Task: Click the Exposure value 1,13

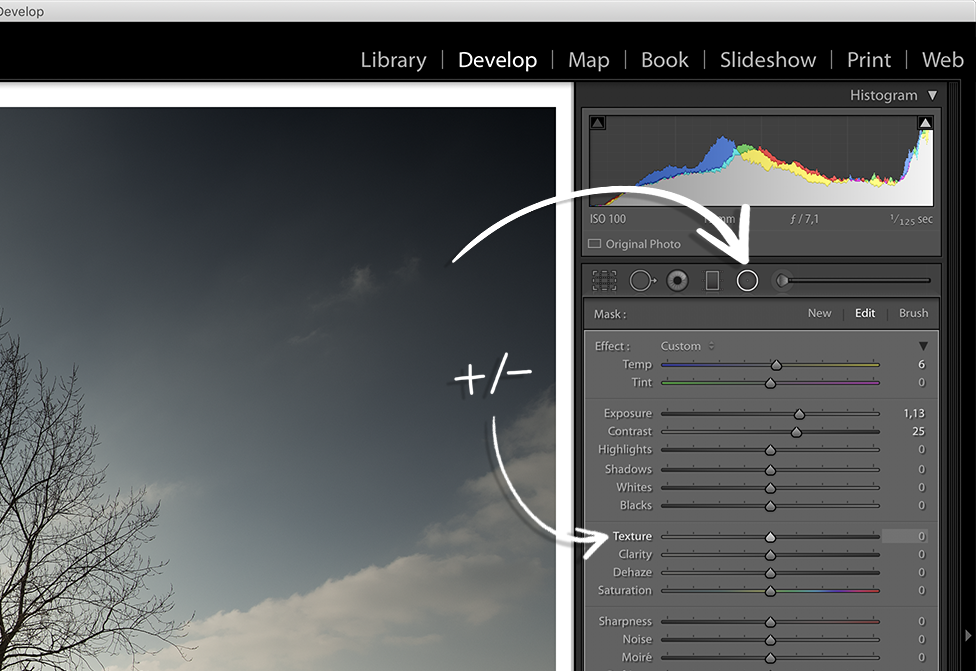Action: click(x=914, y=413)
